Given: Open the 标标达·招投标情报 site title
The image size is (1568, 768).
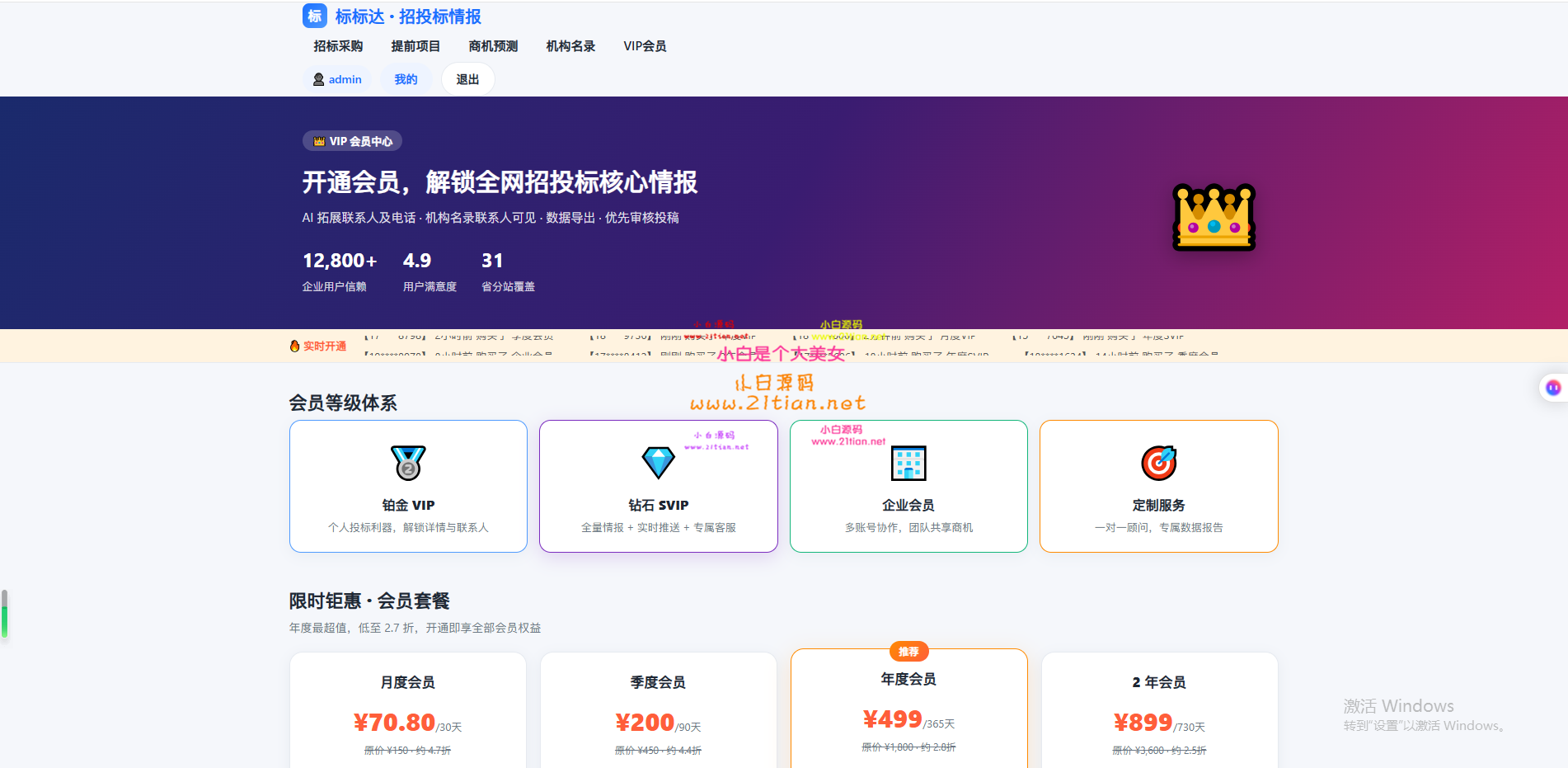Looking at the screenshot, I should 408,16.
